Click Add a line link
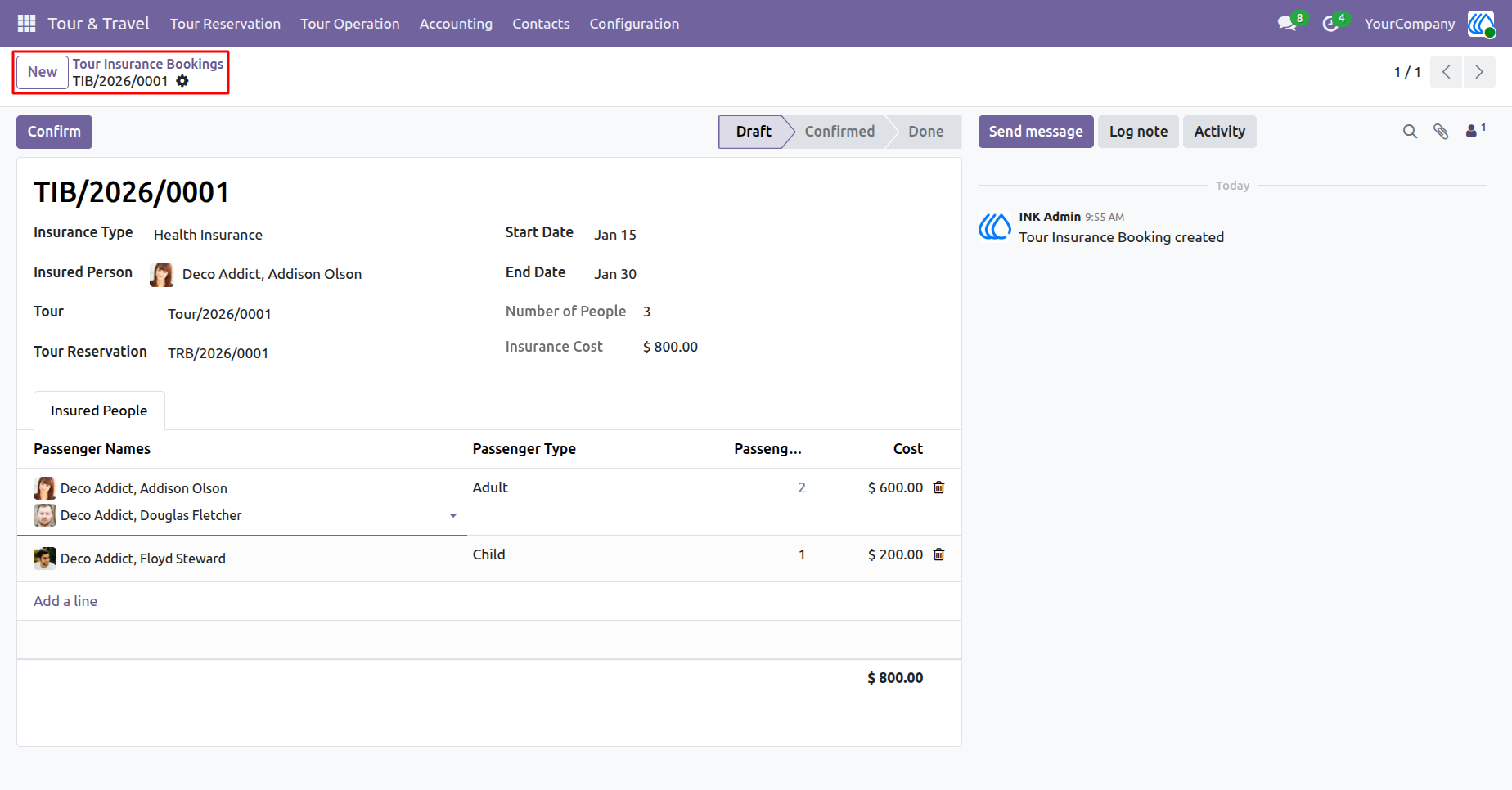The image size is (1512, 790). coord(65,601)
